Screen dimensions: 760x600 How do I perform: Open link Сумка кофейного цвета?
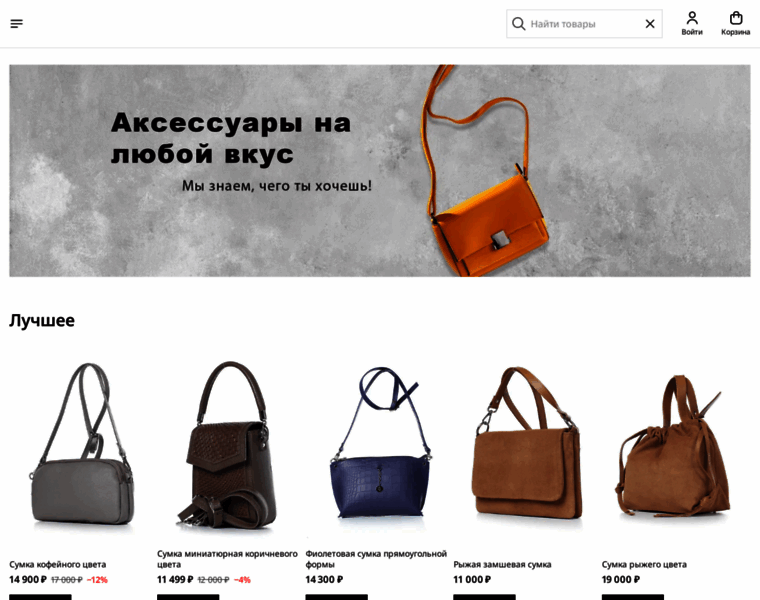click(58, 565)
